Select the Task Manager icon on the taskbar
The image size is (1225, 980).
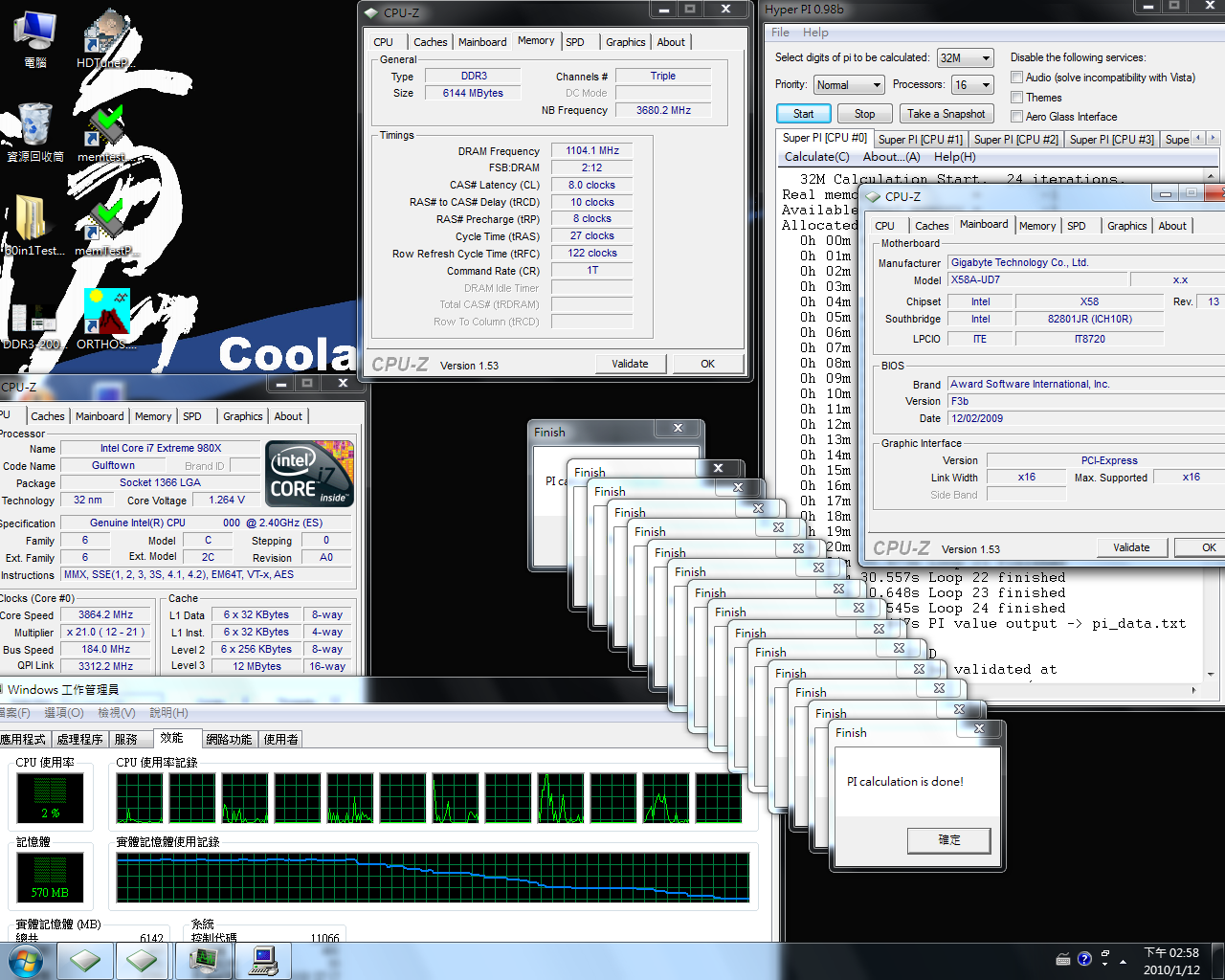203,961
